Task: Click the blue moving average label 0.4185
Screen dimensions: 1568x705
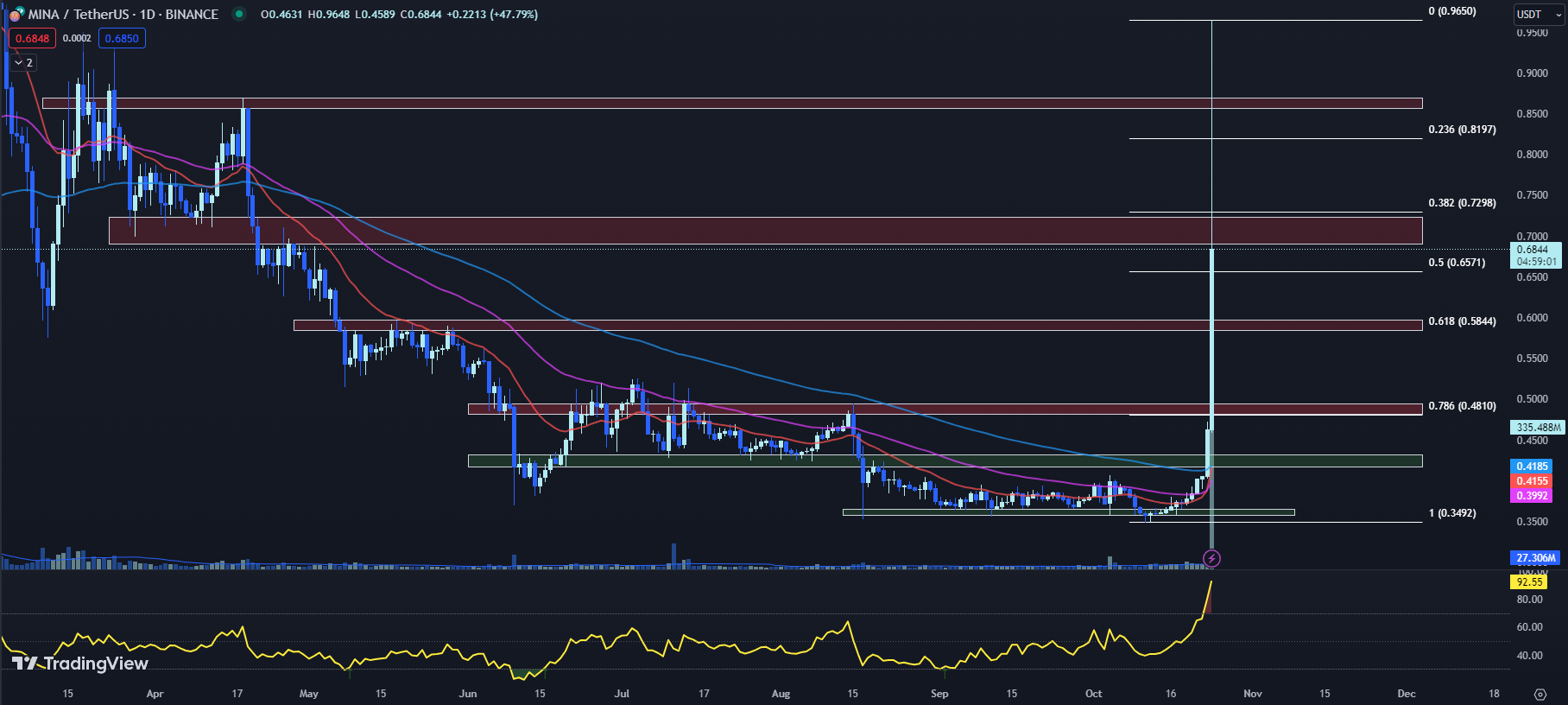Action: click(1532, 467)
